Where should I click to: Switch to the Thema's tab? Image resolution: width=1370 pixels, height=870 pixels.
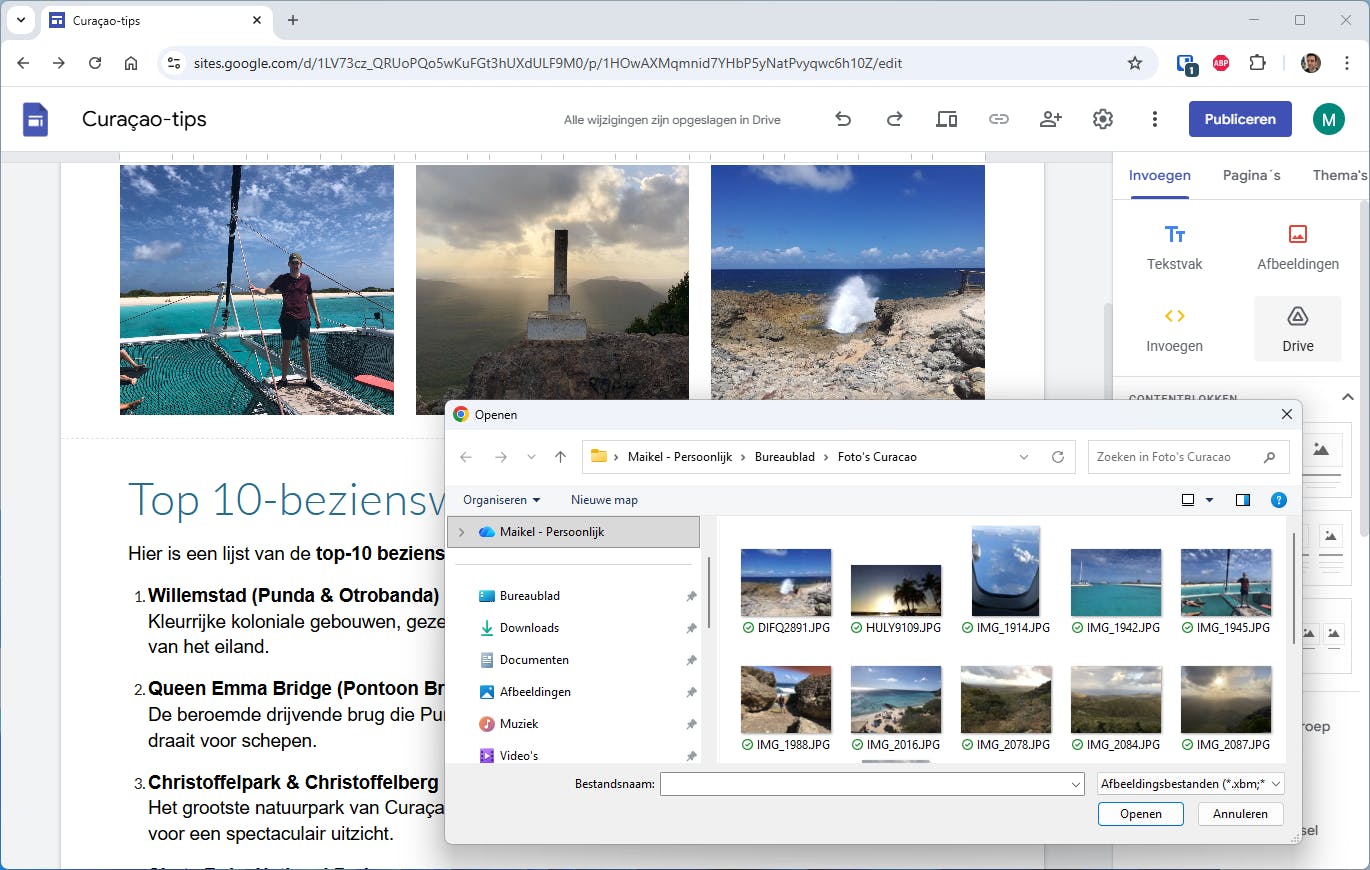click(1339, 175)
